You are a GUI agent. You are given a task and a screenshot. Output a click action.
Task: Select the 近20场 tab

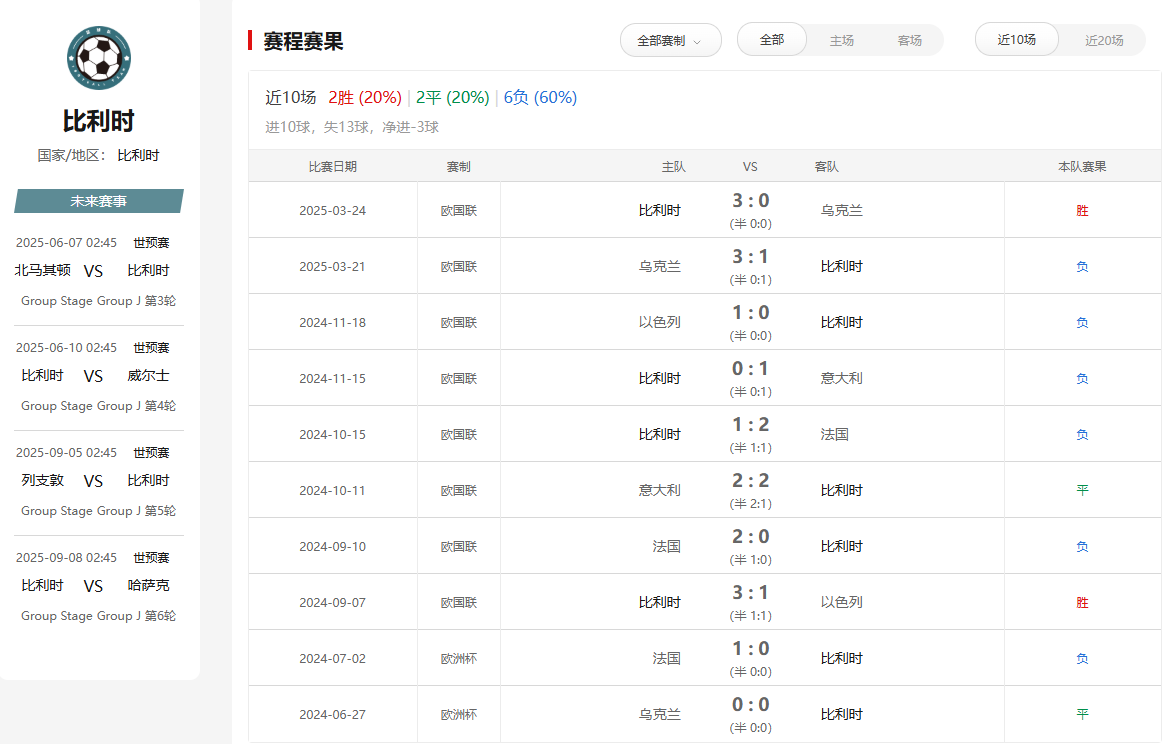pos(1104,41)
